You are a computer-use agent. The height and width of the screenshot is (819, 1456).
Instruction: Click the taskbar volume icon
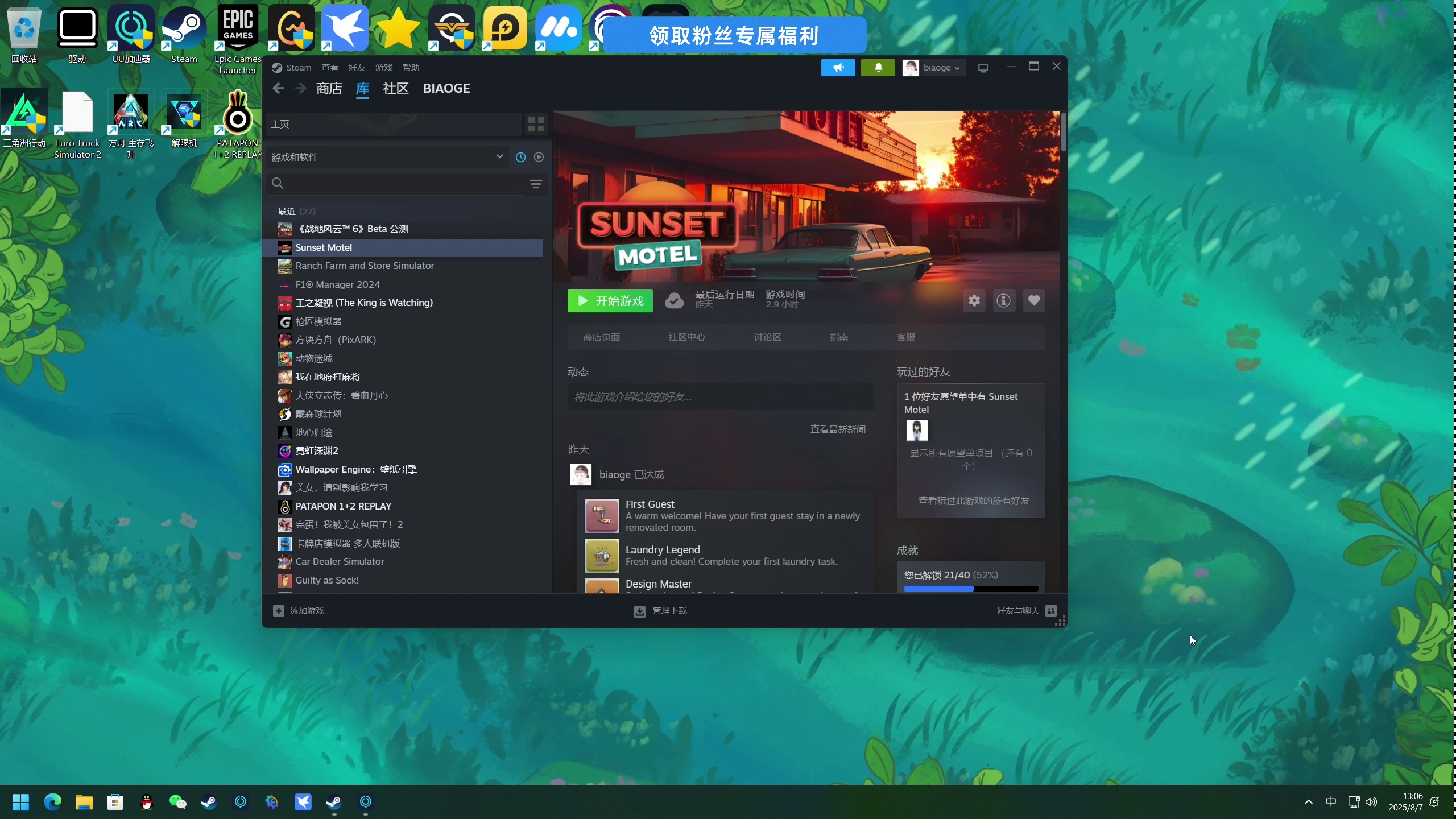1371,802
